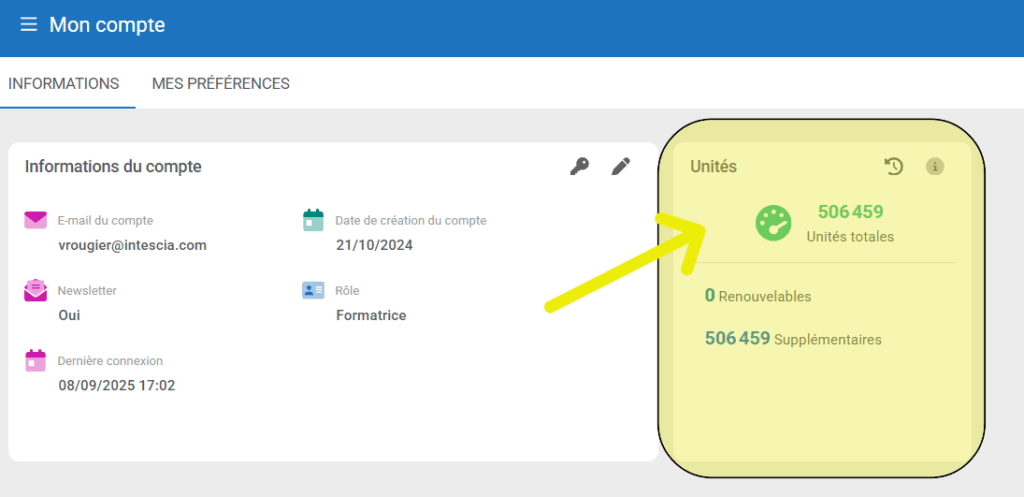The height and width of the screenshot is (497, 1024).
Task: Switch to the INFORMATIONS tab
Action: (x=64, y=84)
